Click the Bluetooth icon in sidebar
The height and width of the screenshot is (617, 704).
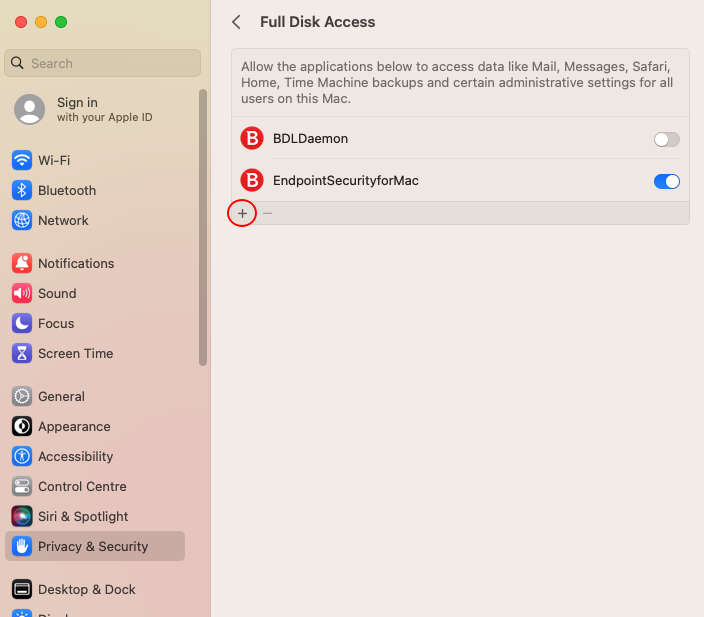(22, 190)
